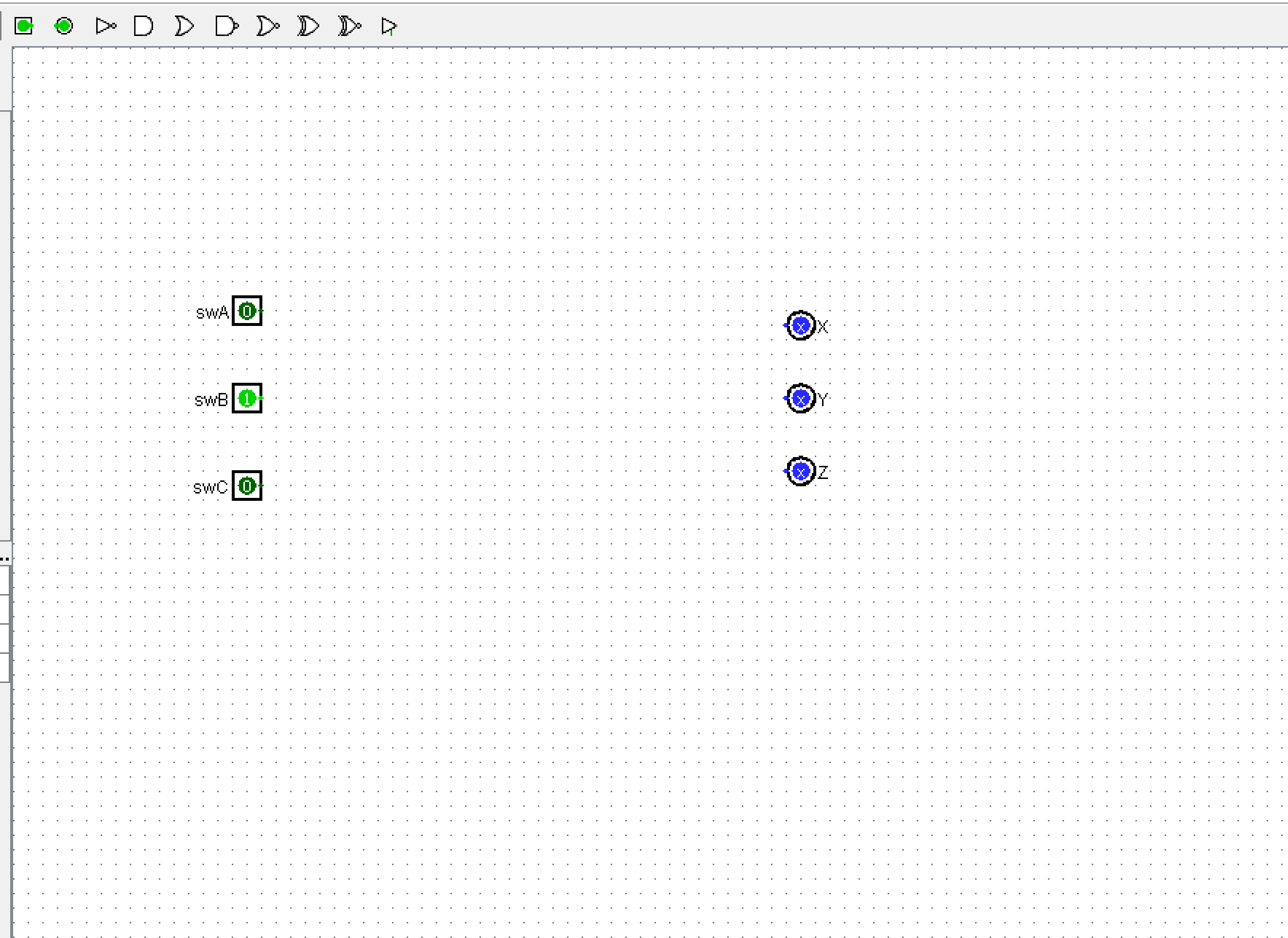Select the NOR gate tool

click(268, 26)
